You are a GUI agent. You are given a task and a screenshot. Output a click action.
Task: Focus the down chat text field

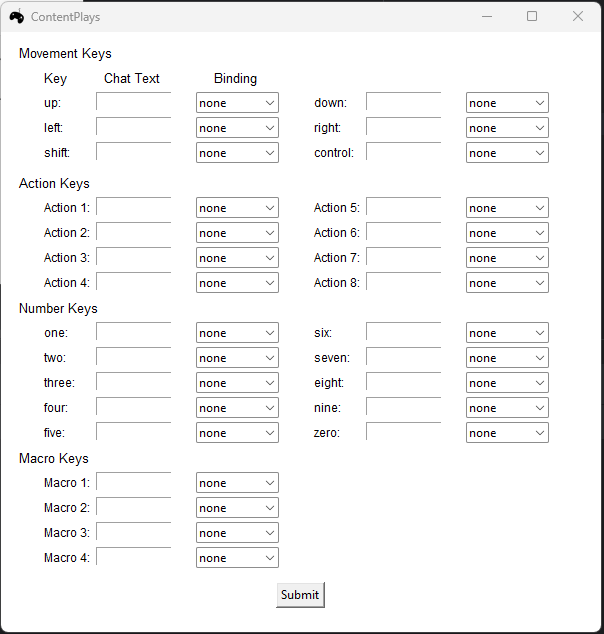coord(403,101)
